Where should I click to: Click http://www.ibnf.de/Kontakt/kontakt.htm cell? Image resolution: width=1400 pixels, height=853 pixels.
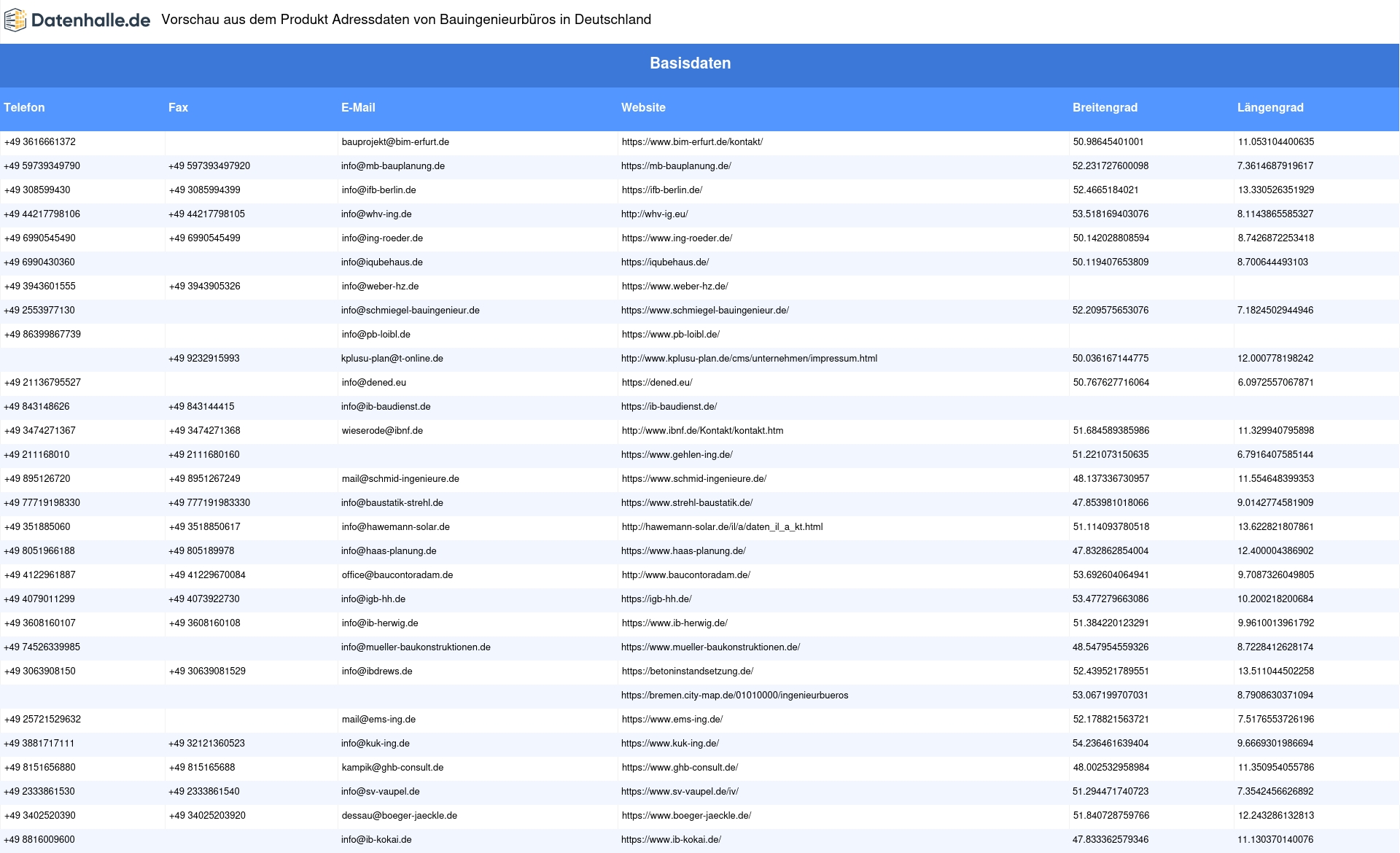click(702, 431)
